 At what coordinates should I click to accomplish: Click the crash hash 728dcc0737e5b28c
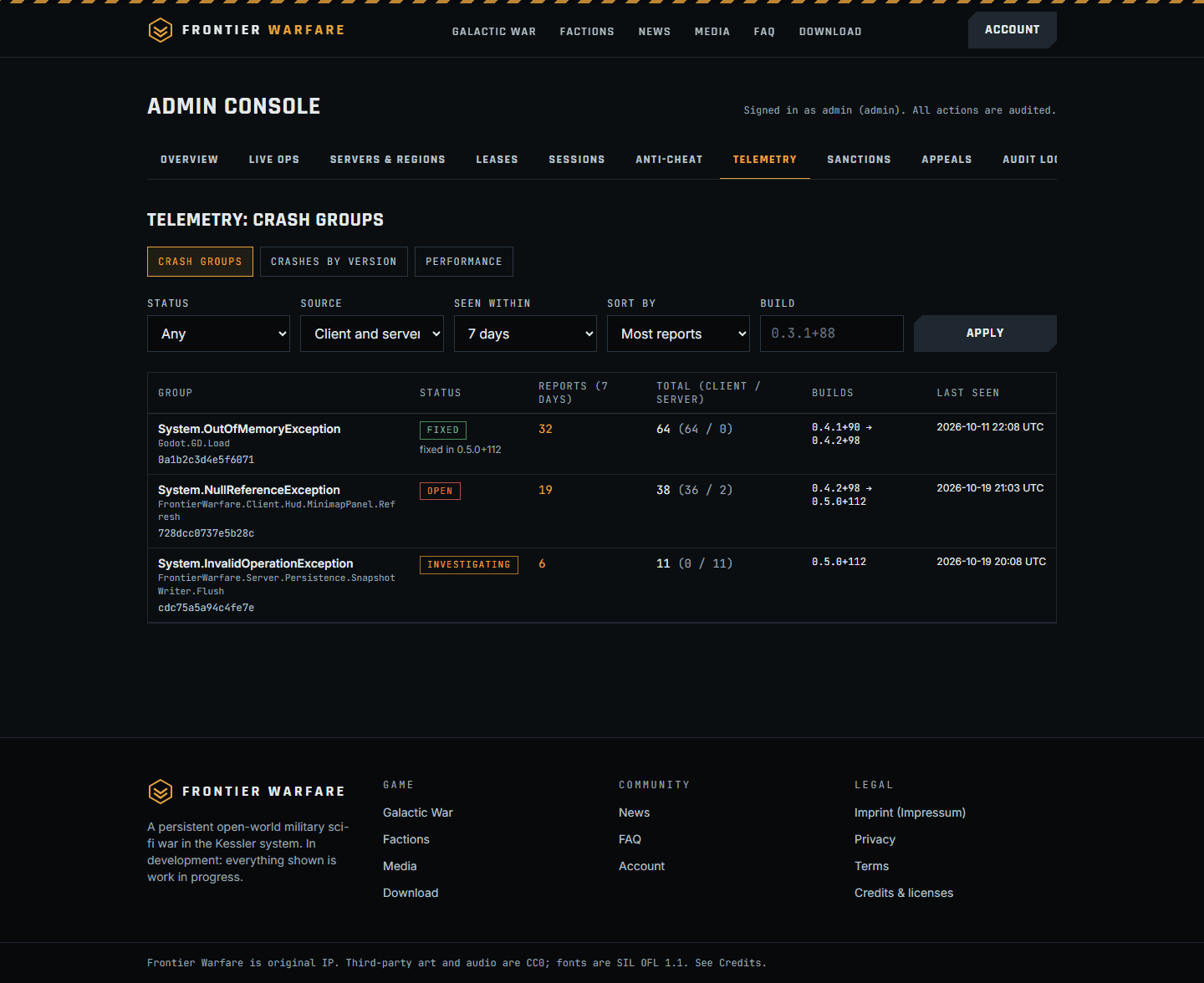click(206, 533)
